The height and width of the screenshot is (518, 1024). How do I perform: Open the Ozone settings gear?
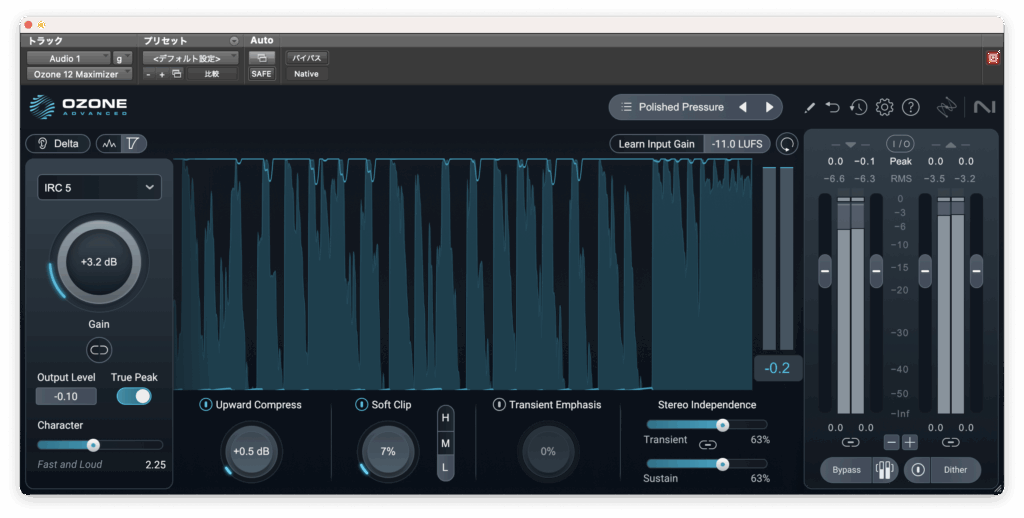(x=884, y=107)
